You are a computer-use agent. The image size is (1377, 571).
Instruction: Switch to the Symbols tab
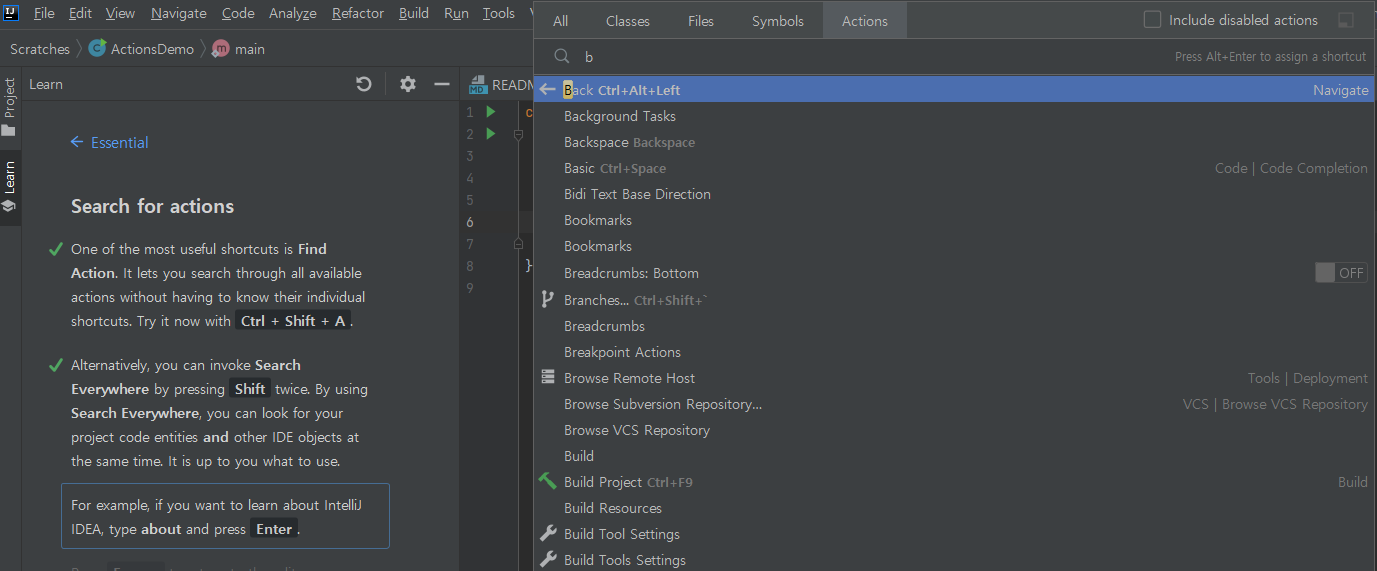coord(778,21)
